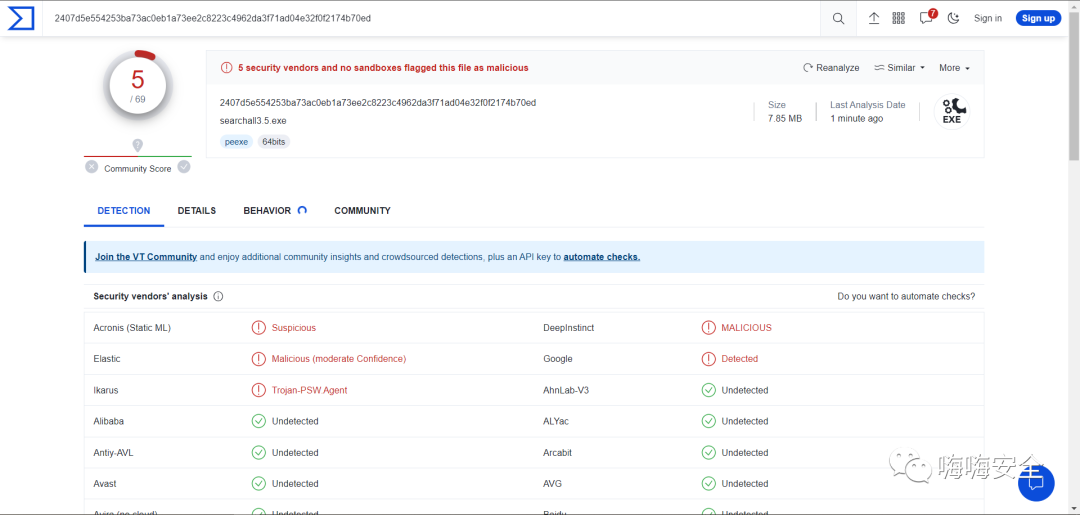
Task: Click the automate checks link
Action: pyautogui.click(x=602, y=257)
